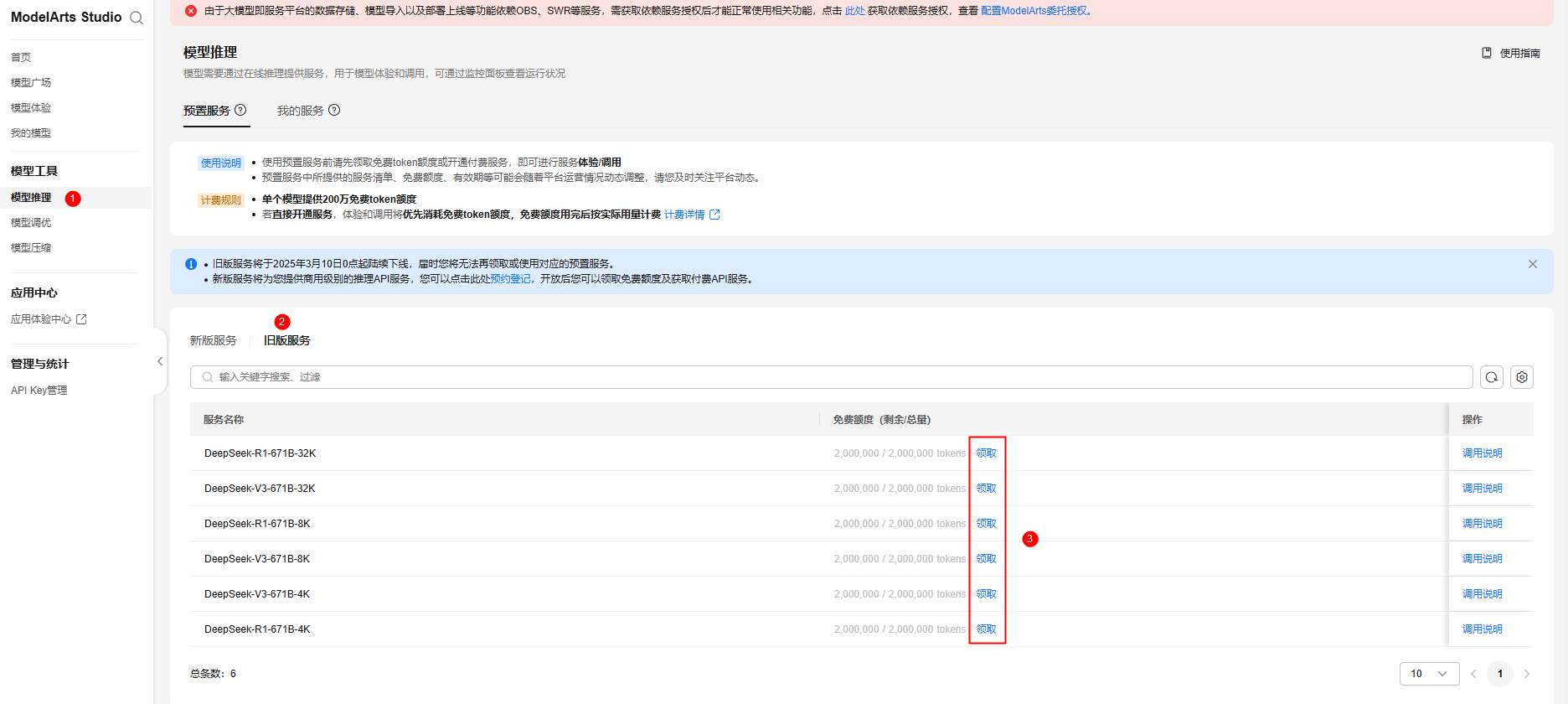Go to previous page arrow

(x=1473, y=674)
